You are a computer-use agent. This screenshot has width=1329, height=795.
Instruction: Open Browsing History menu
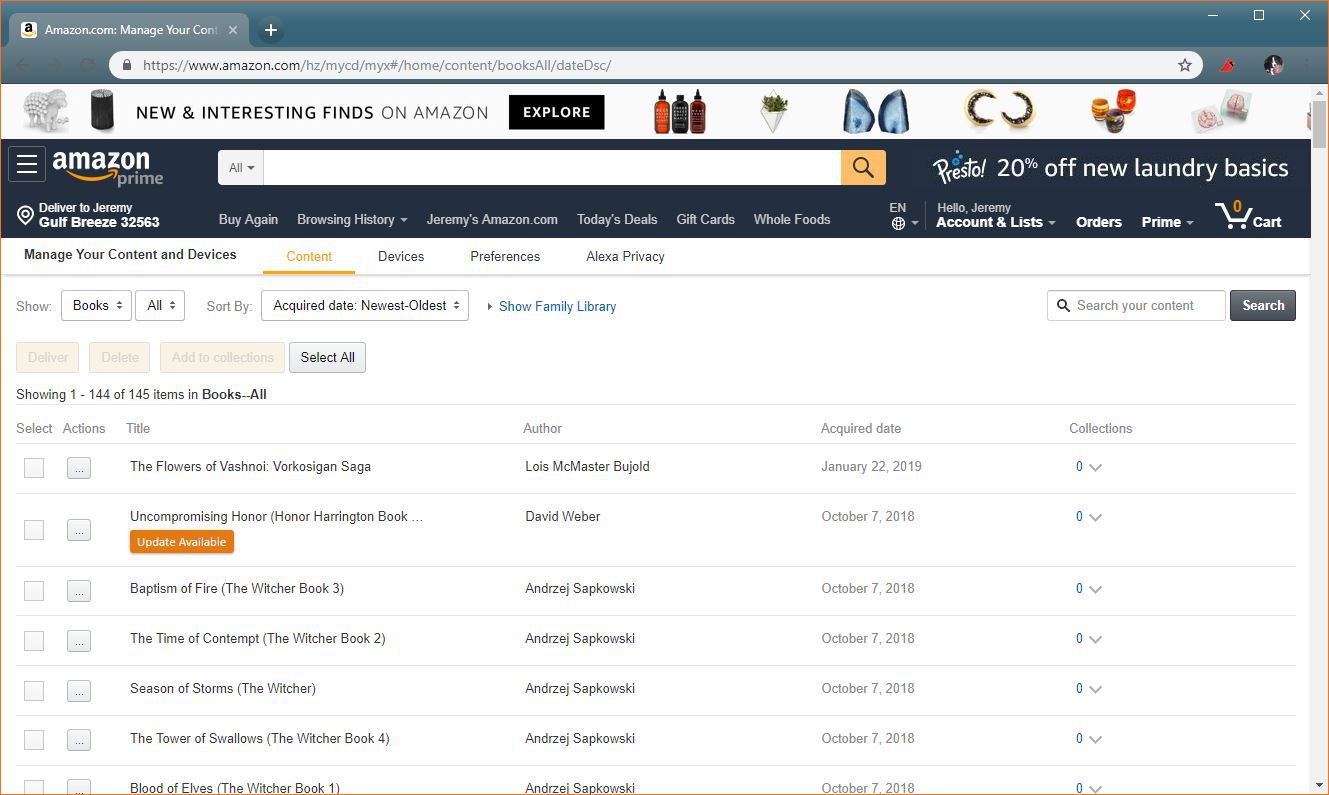point(352,220)
